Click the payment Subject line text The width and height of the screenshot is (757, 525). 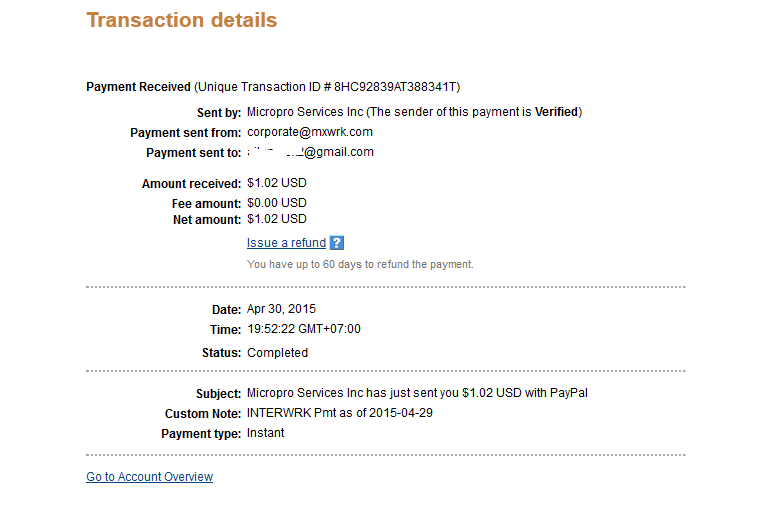417,393
